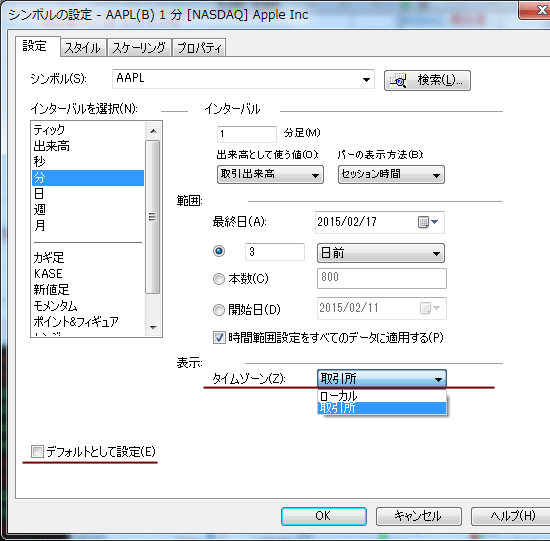The height and width of the screenshot is (541, 550).
Task: Open the セッション時間 bar display dropdown
Action: point(391,174)
